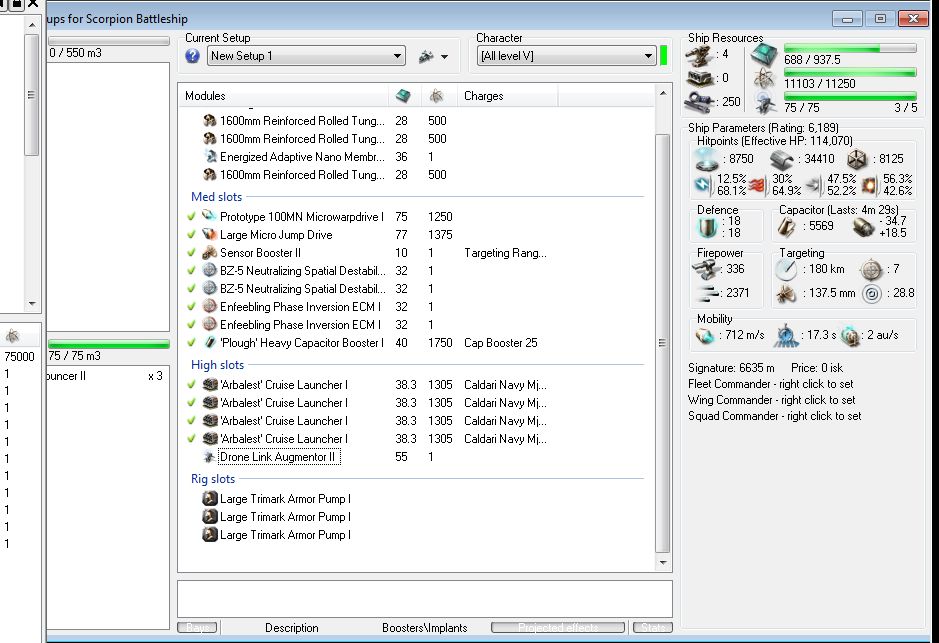
Task: Switch to the Stats tab
Action: 653,627
